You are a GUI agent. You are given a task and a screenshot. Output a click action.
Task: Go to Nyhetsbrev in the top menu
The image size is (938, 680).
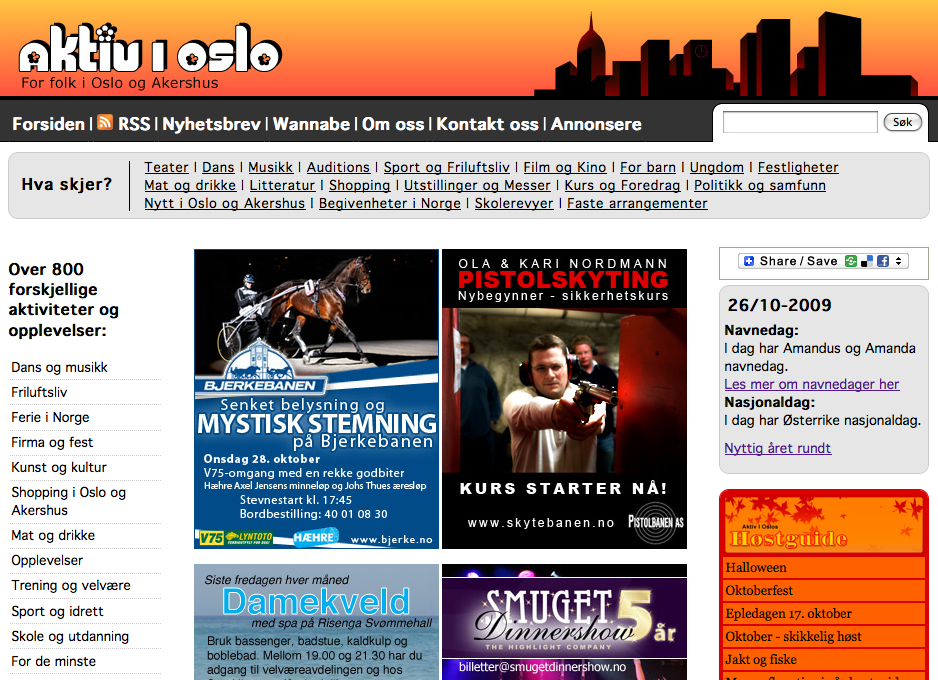coord(212,124)
